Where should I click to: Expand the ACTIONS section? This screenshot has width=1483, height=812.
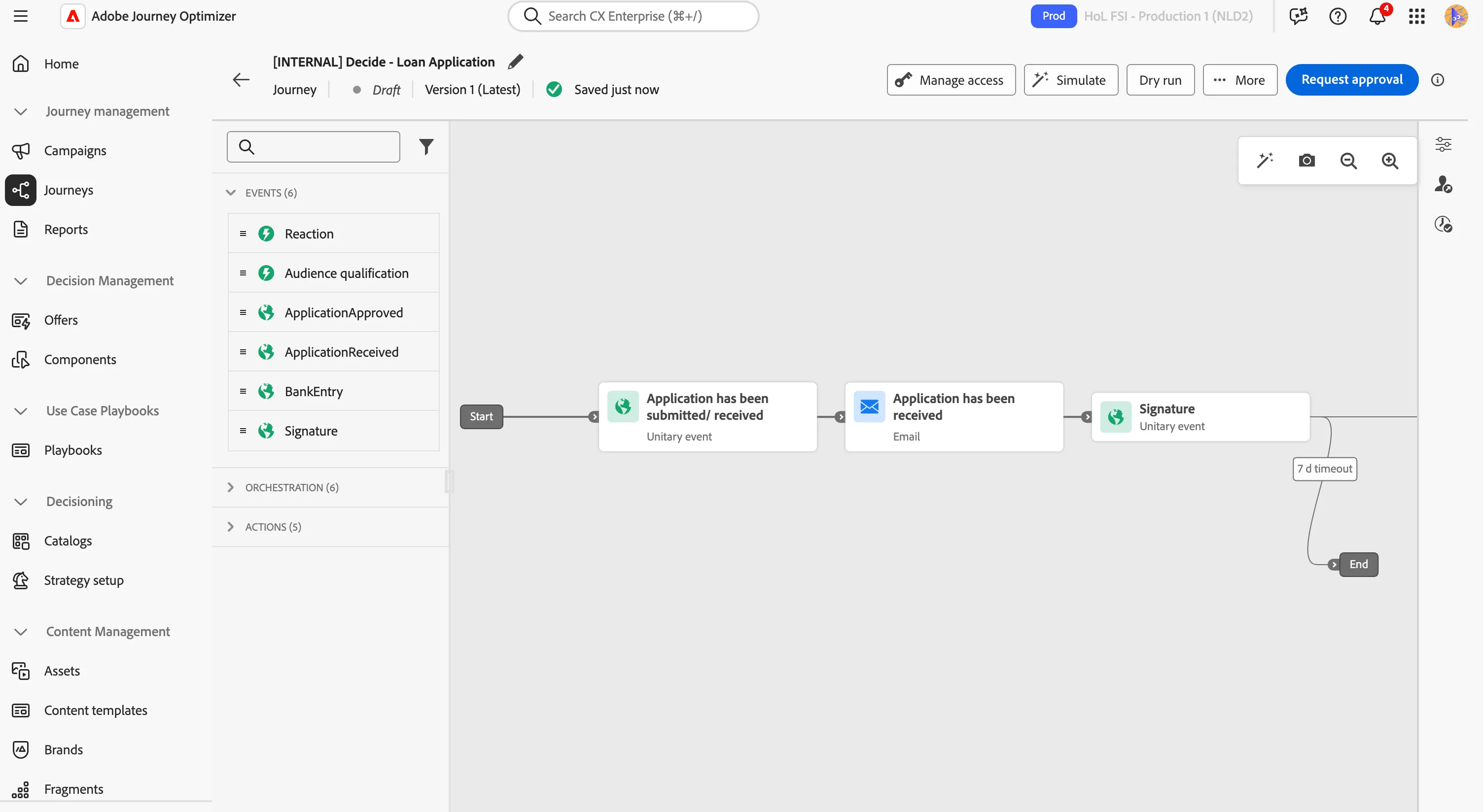pos(230,527)
